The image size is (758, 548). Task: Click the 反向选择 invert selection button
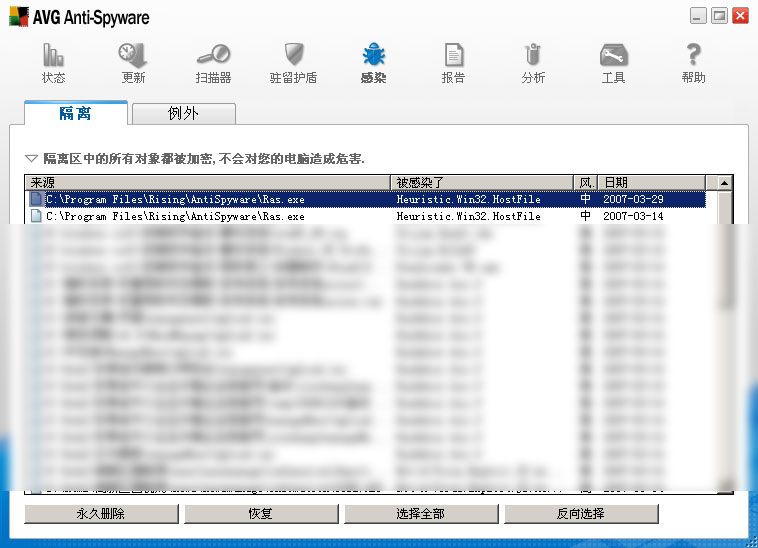pos(581,514)
